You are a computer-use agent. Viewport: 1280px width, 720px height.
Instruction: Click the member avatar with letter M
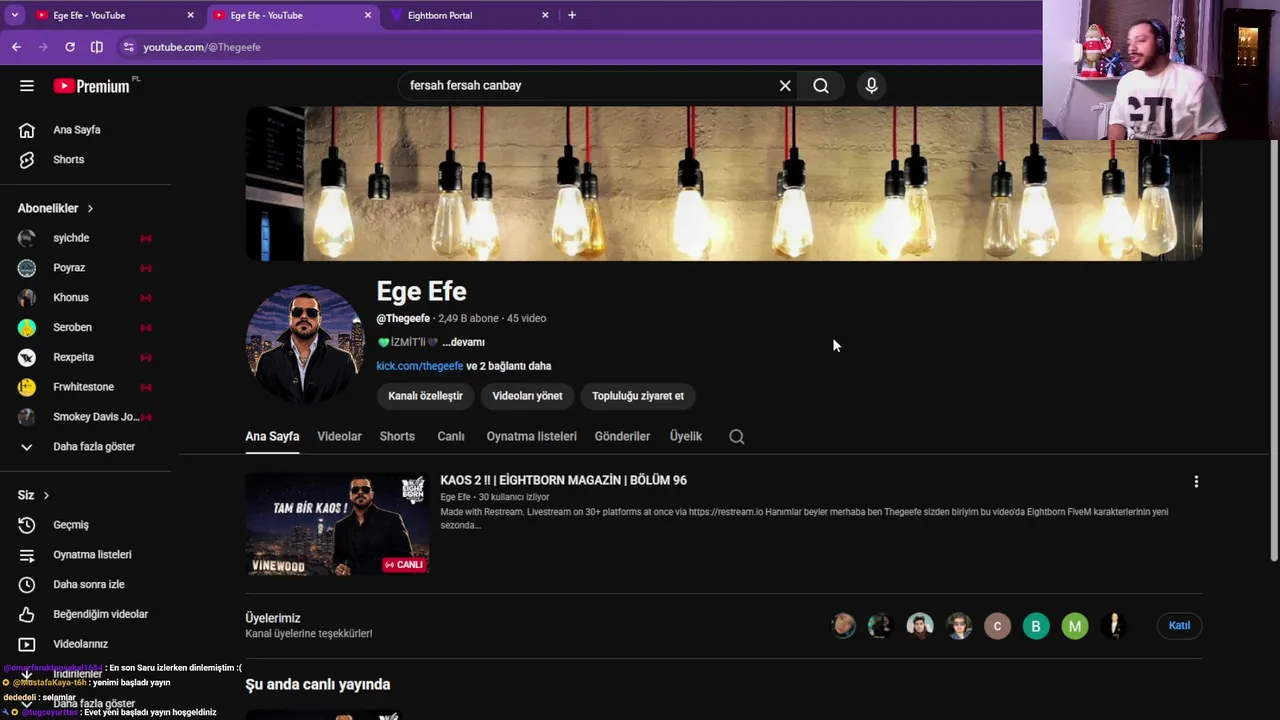[x=1075, y=626]
